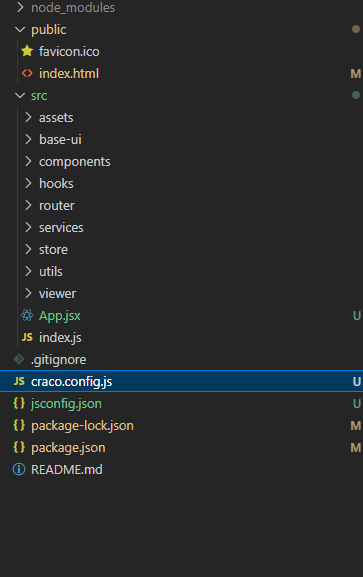
Task: Open the package-lock.json file
Action: click(x=82, y=426)
